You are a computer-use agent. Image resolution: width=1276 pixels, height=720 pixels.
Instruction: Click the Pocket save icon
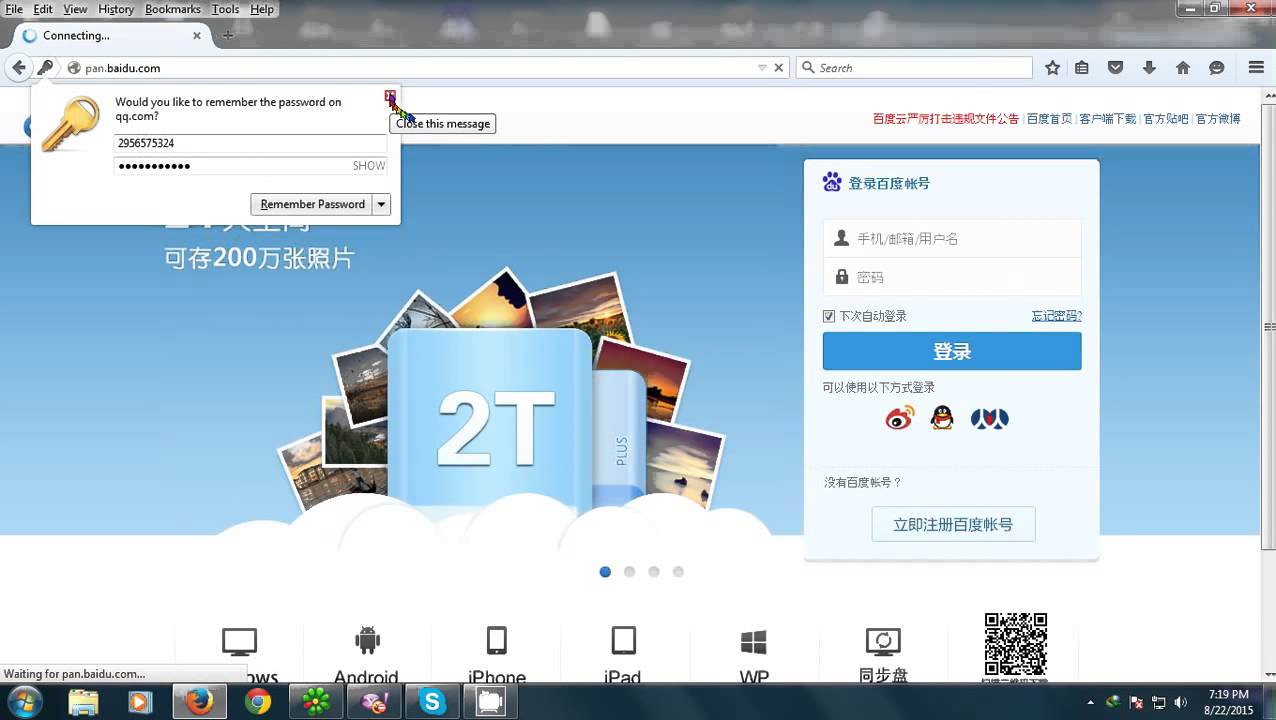pyautogui.click(x=1116, y=68)
